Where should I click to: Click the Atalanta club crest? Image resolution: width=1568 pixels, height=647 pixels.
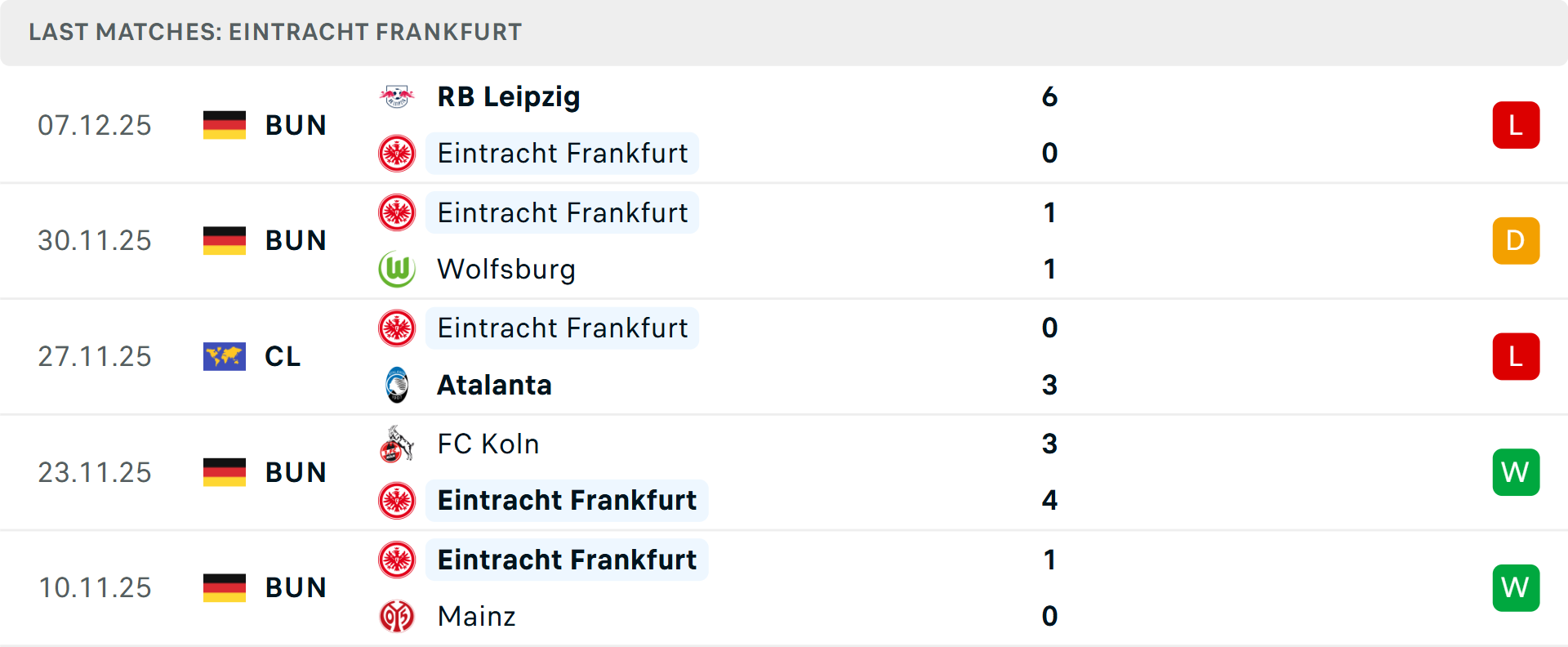tap(398, 385)
